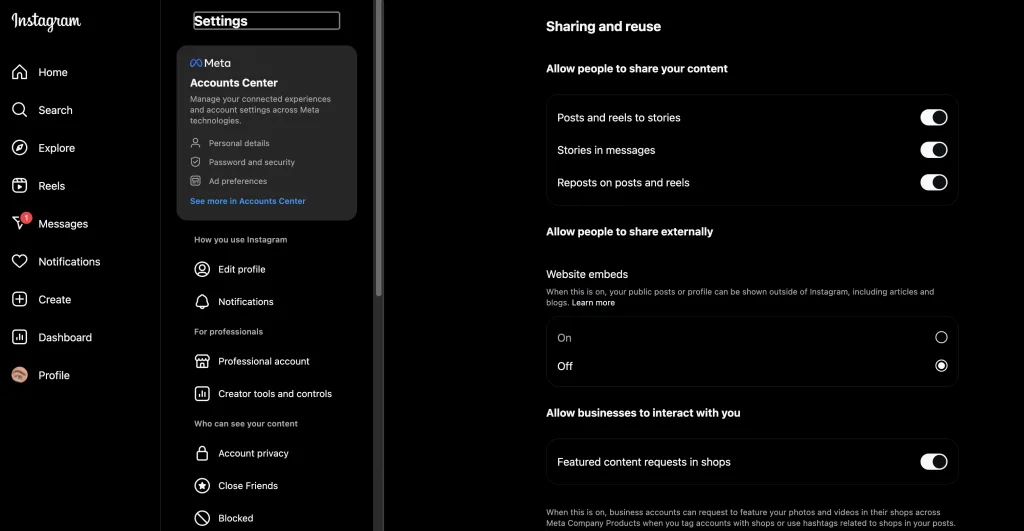Open the Dashboard chart icon
The width and height of the screenshot is (1024, 531).
[20, 337]
